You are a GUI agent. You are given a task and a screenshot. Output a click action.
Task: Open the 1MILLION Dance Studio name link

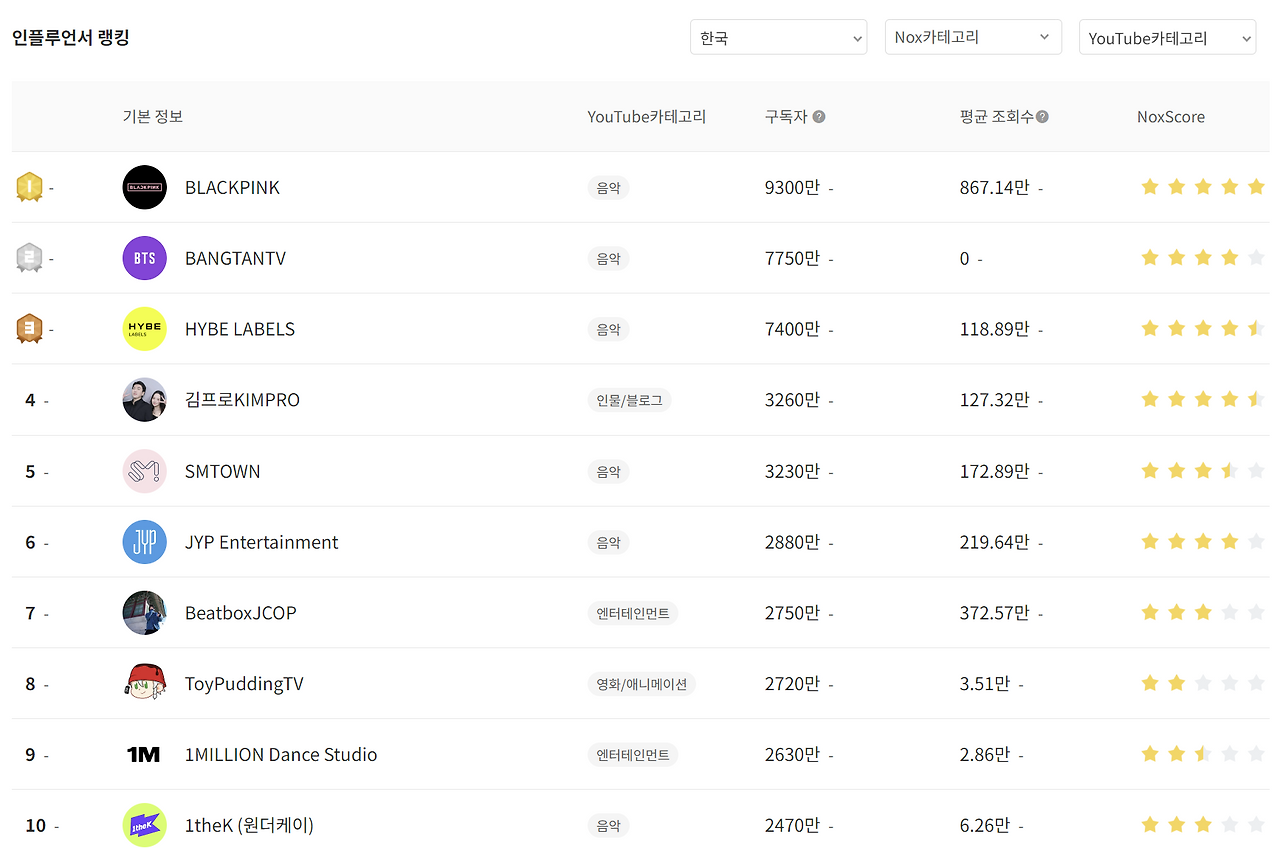pos(281,755)
